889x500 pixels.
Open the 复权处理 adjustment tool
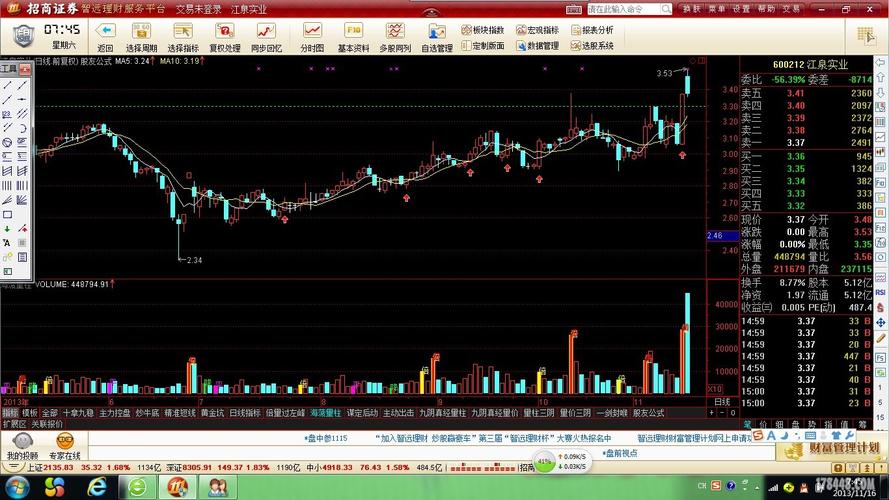[225, 37]
